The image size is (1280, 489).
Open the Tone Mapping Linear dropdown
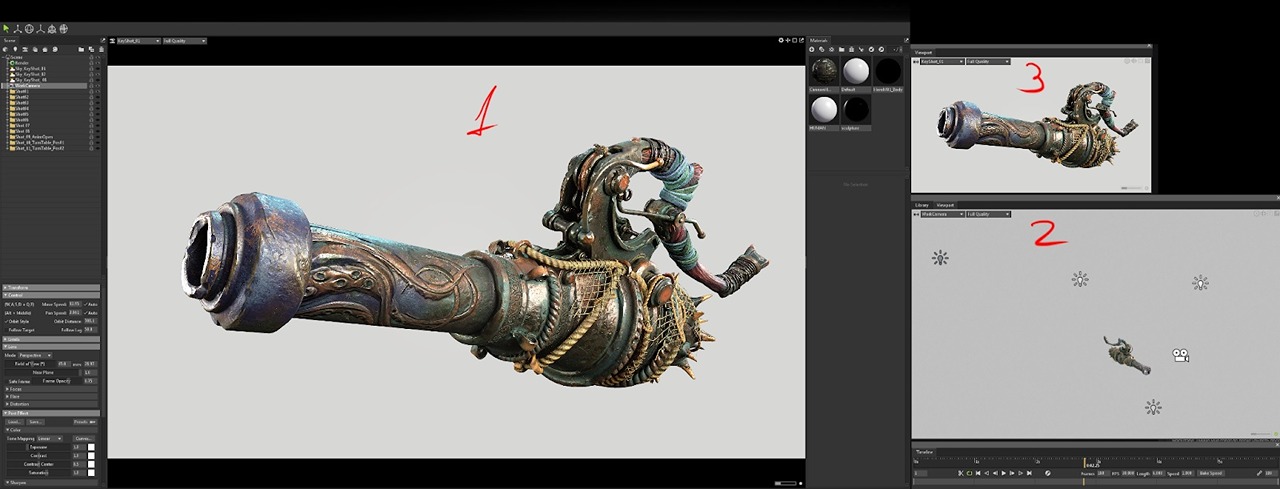click(49, 438)
